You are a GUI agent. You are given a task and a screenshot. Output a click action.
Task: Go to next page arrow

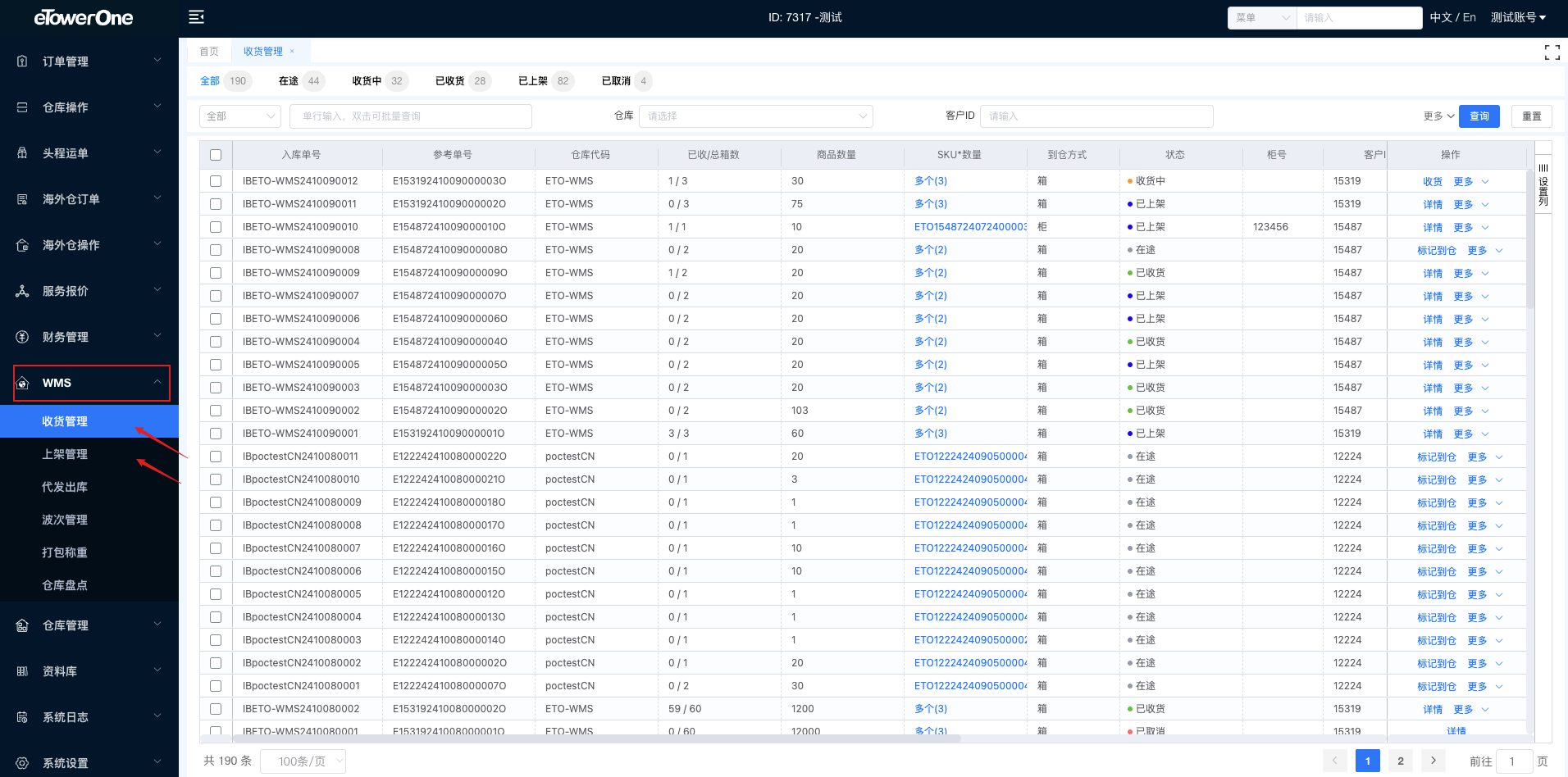(1433, 761)
